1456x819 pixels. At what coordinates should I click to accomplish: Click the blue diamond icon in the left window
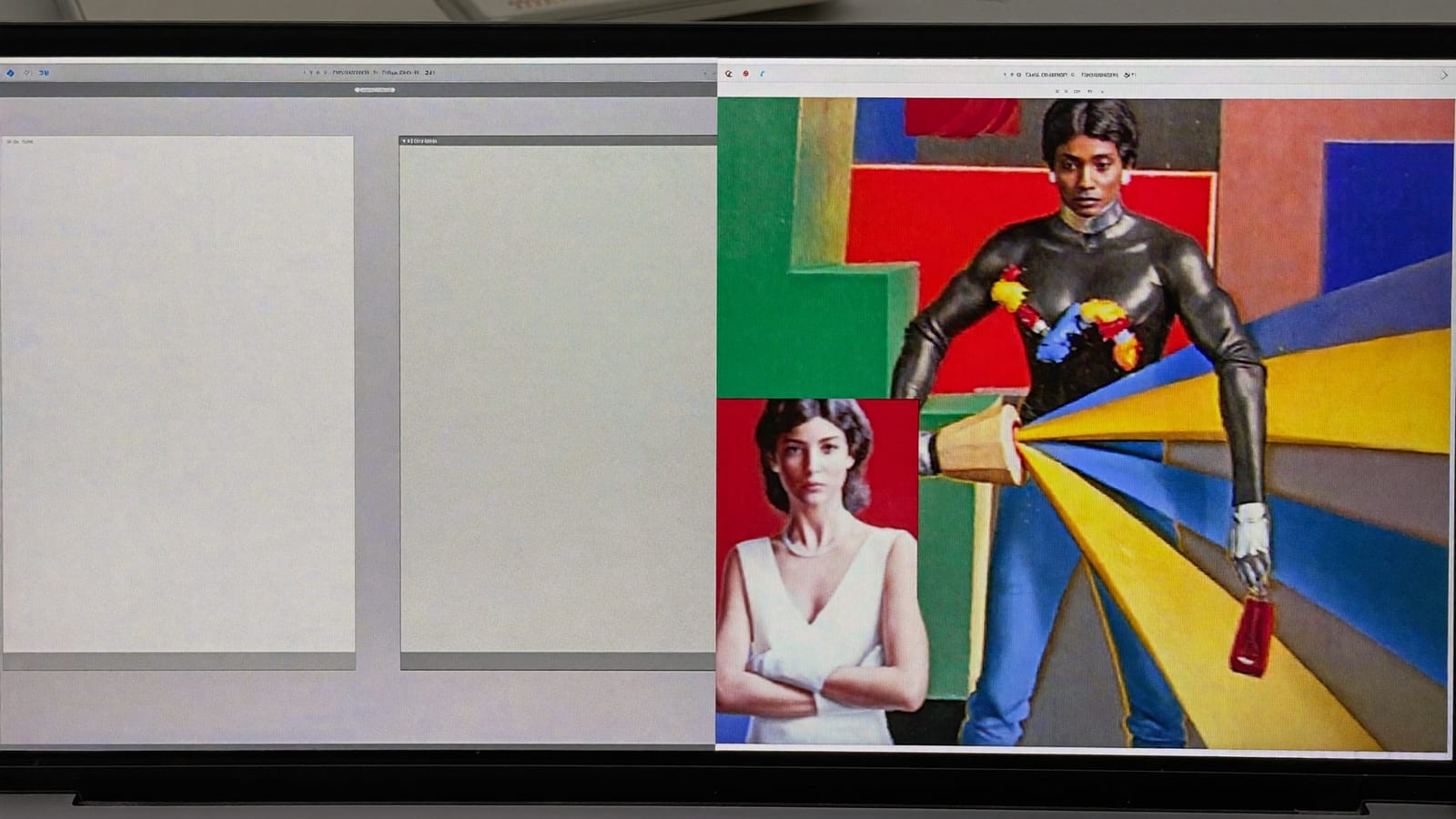click(x=10, y=73)
